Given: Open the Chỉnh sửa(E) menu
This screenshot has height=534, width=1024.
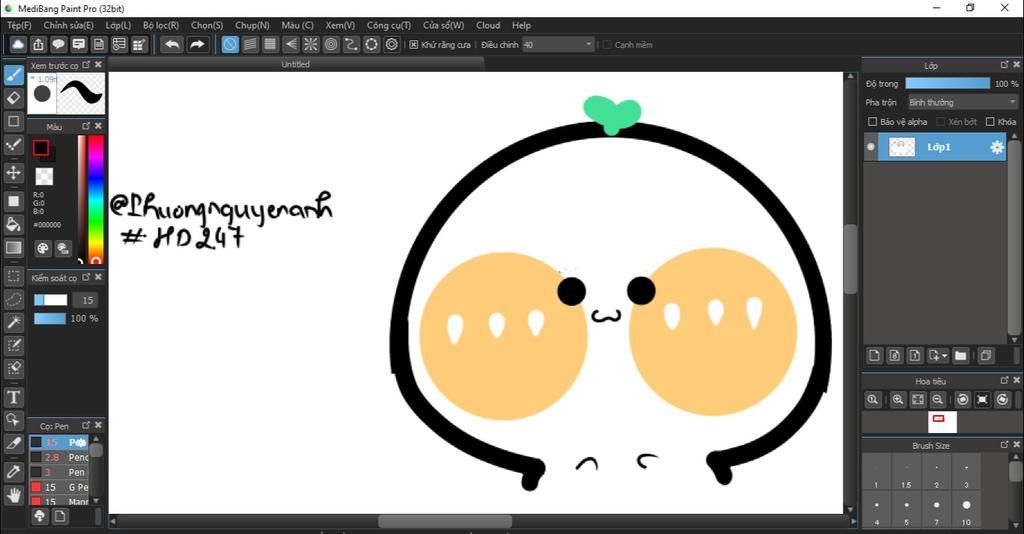Looking at the screenshot, I should click(x=69, y=25).
